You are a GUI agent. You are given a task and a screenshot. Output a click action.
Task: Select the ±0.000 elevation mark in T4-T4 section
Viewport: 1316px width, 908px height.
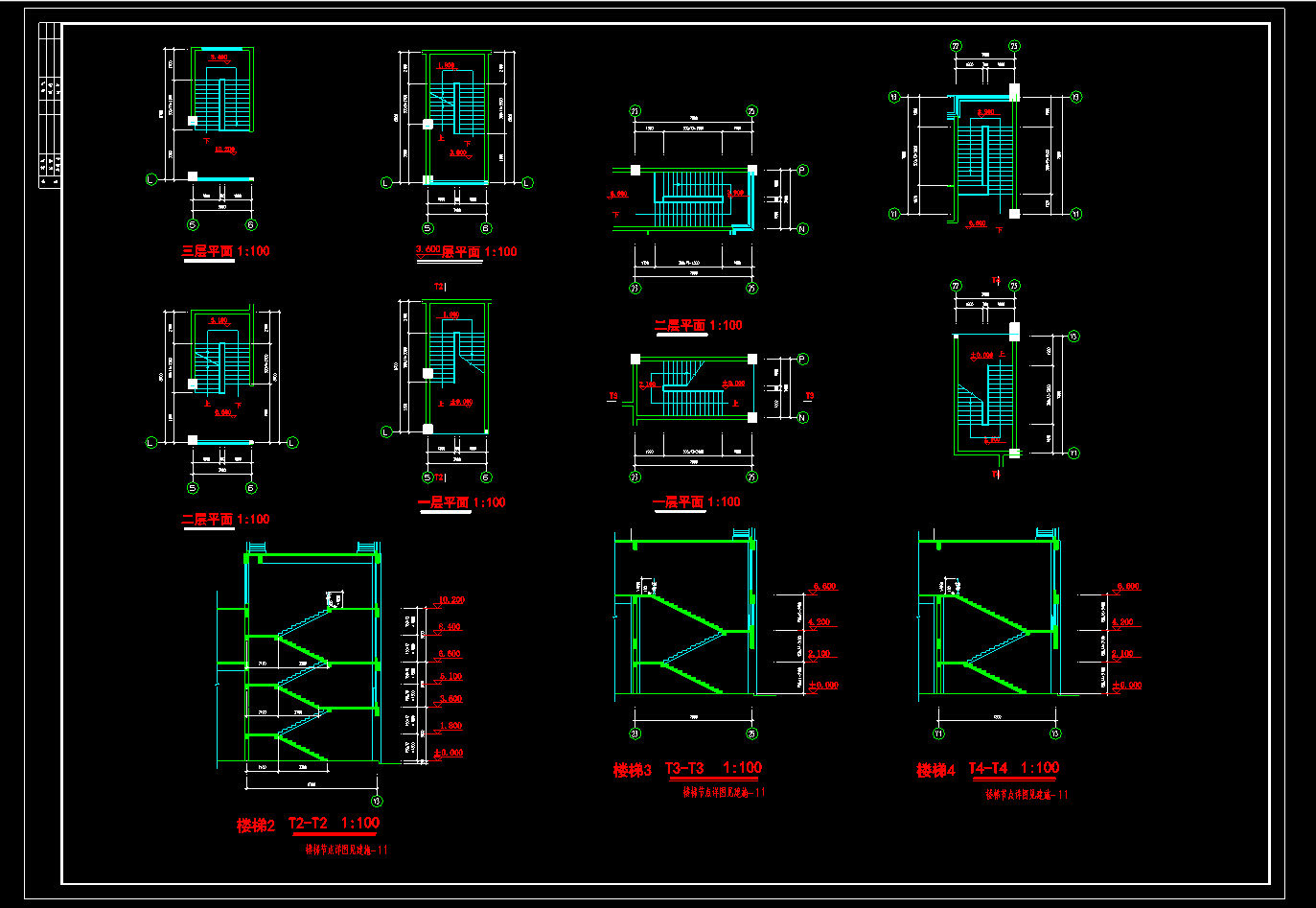[1127, 686]
